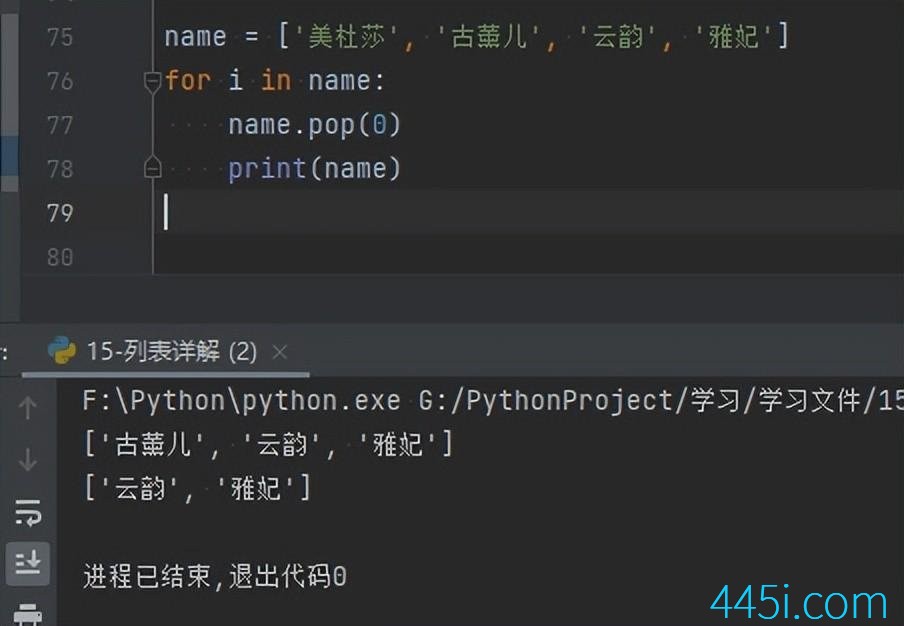Toggle the Soft-Wrap console icon

click(x=28, y=512)
